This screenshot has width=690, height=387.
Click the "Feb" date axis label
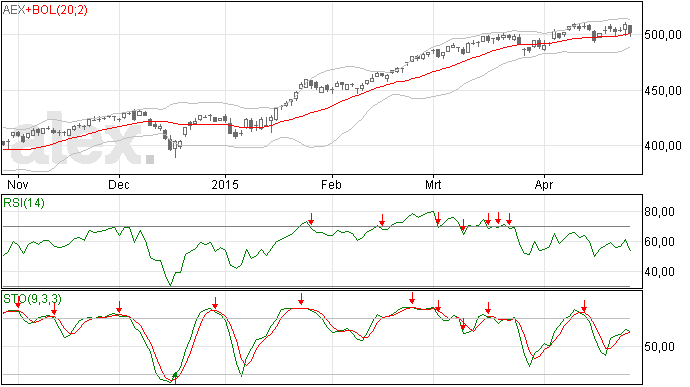331,184
